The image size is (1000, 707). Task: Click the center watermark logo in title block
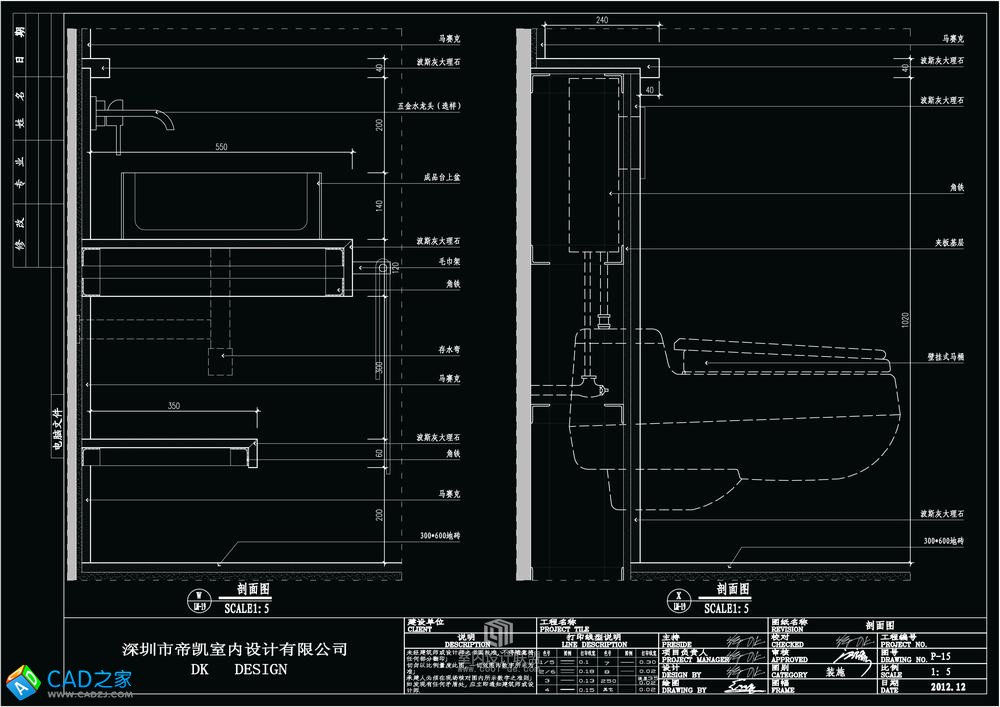click(499, 635)
